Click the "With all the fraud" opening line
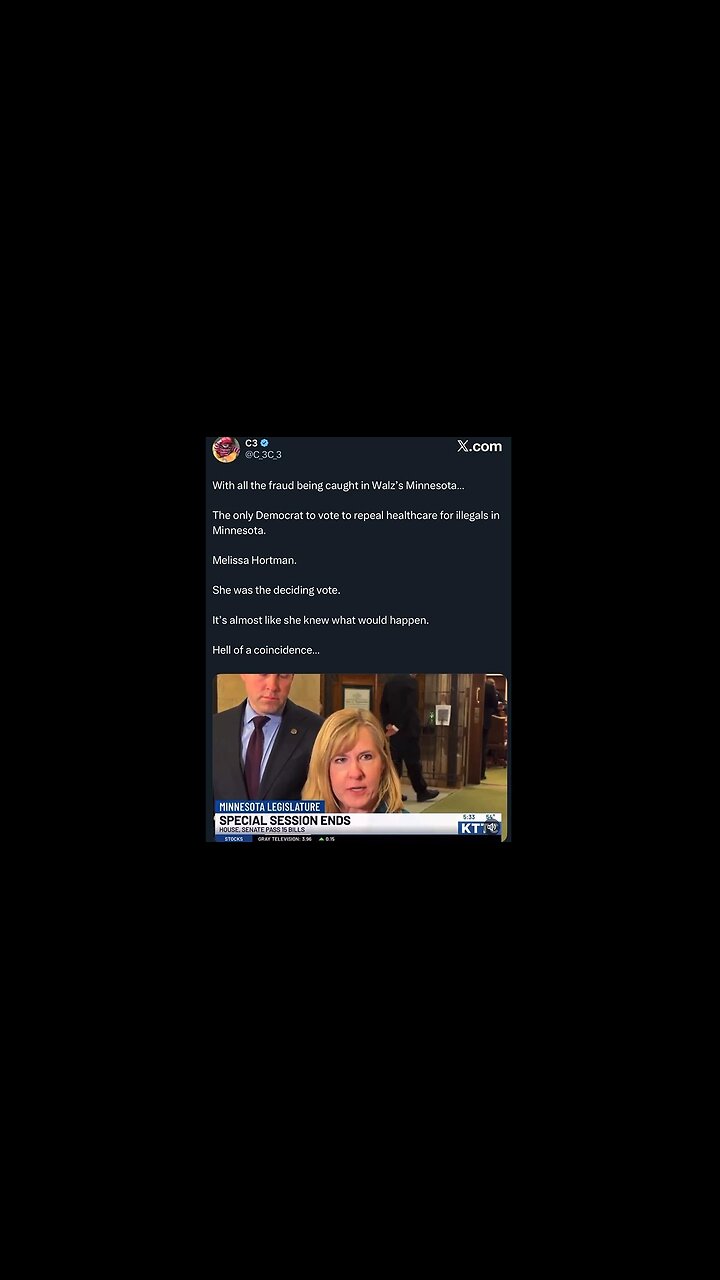Viewport: 720px width, 1280px height. tap(338, 485)
